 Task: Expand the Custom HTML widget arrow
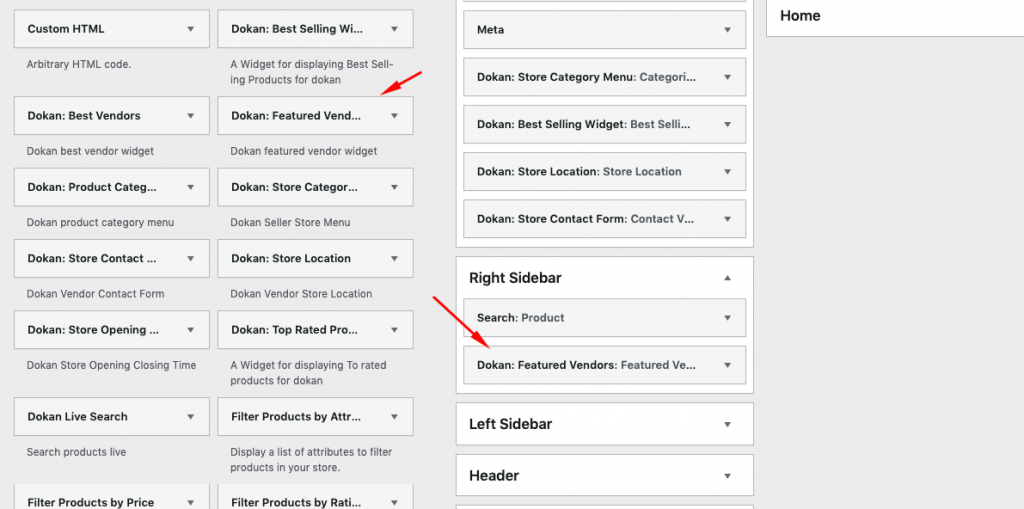click(x=191, y=29)
